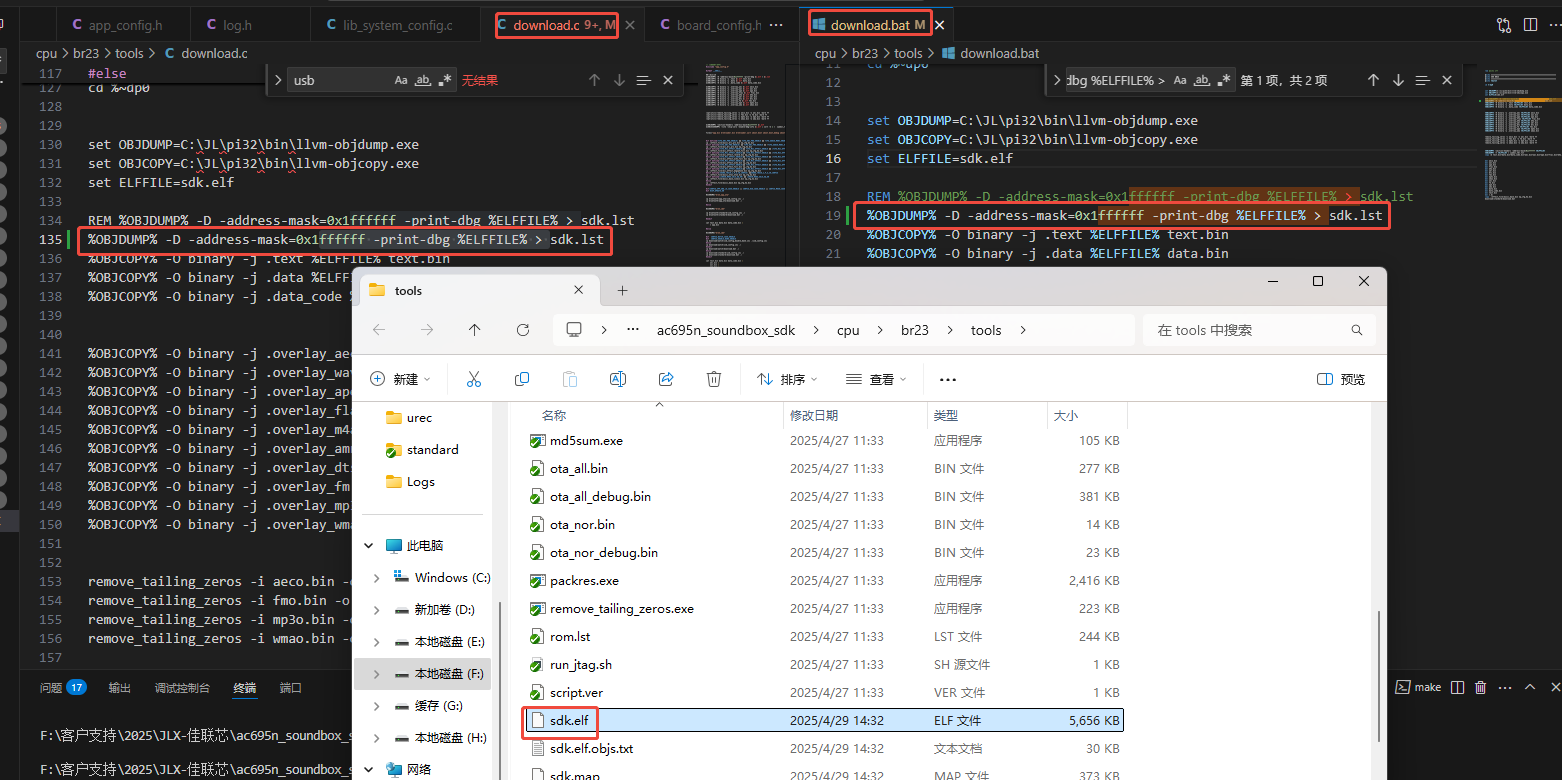
Task: Expand the Windows (C:) drive node
Action: (377, 578)
